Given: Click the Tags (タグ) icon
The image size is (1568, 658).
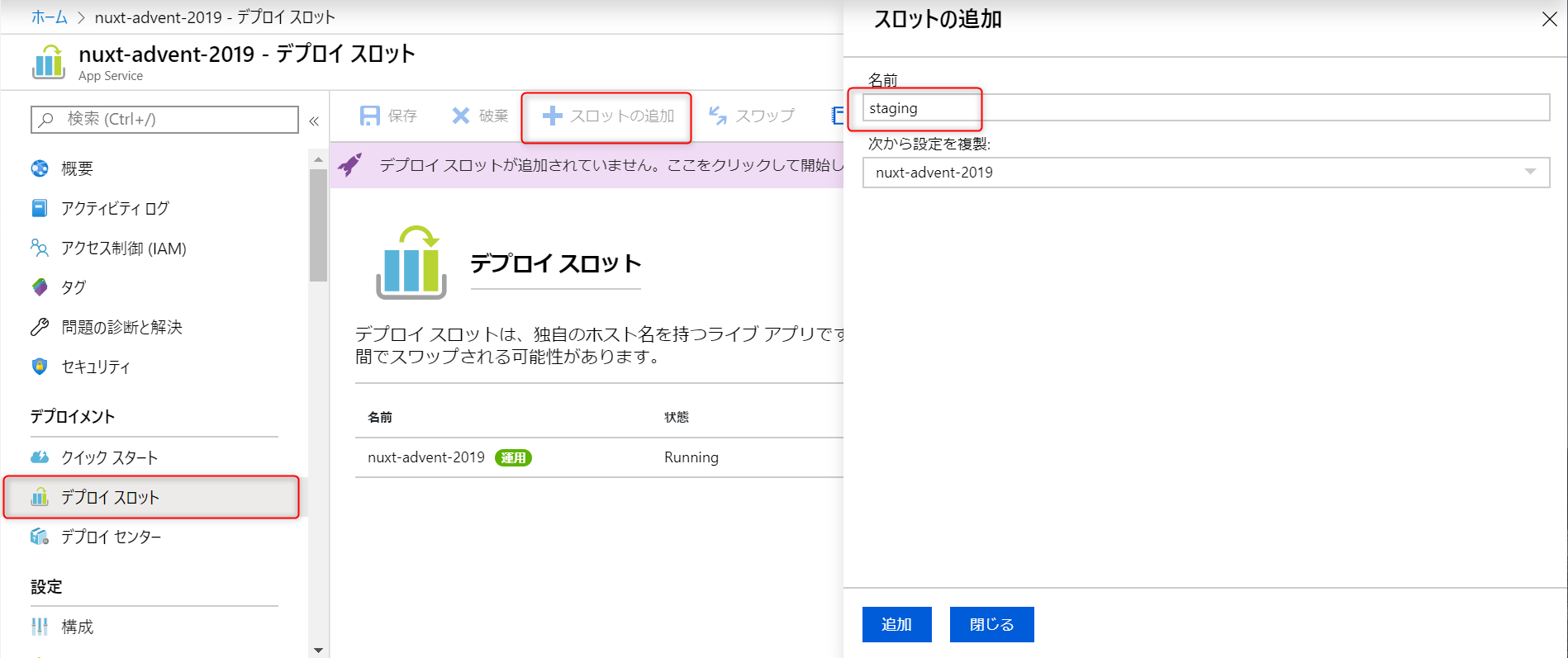Looking at the screenshot, I should (x=40, y=287).
